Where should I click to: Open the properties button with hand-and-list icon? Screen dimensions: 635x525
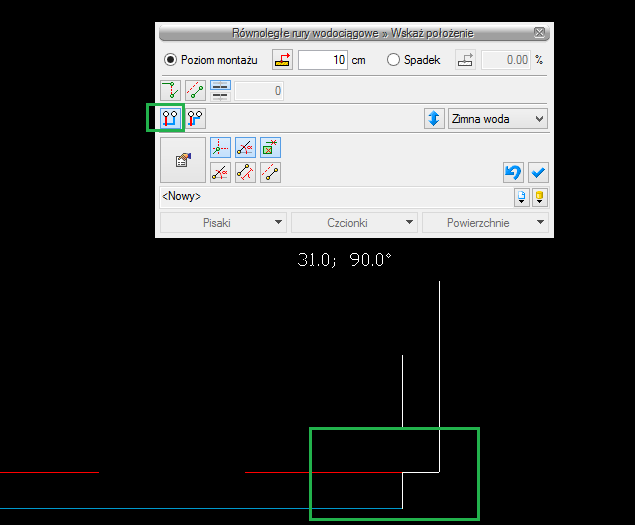(183, 160)
